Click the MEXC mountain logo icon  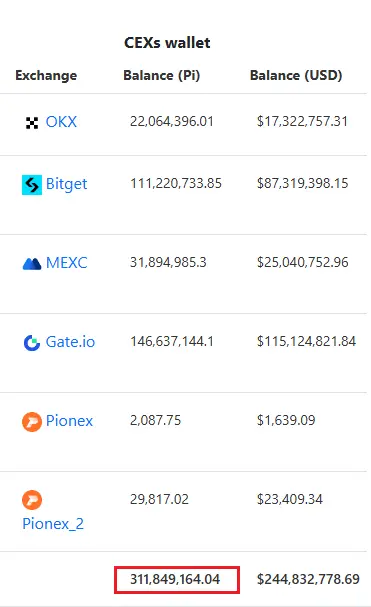(32, 264)
